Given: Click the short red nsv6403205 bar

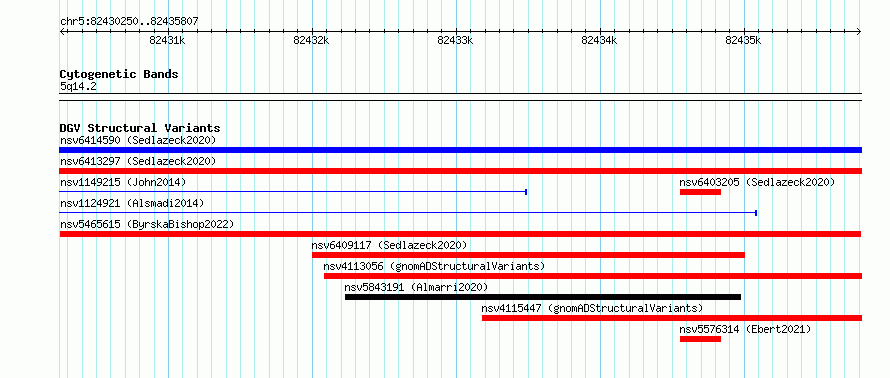Looking at the screenshot, I should coord(700,192).
